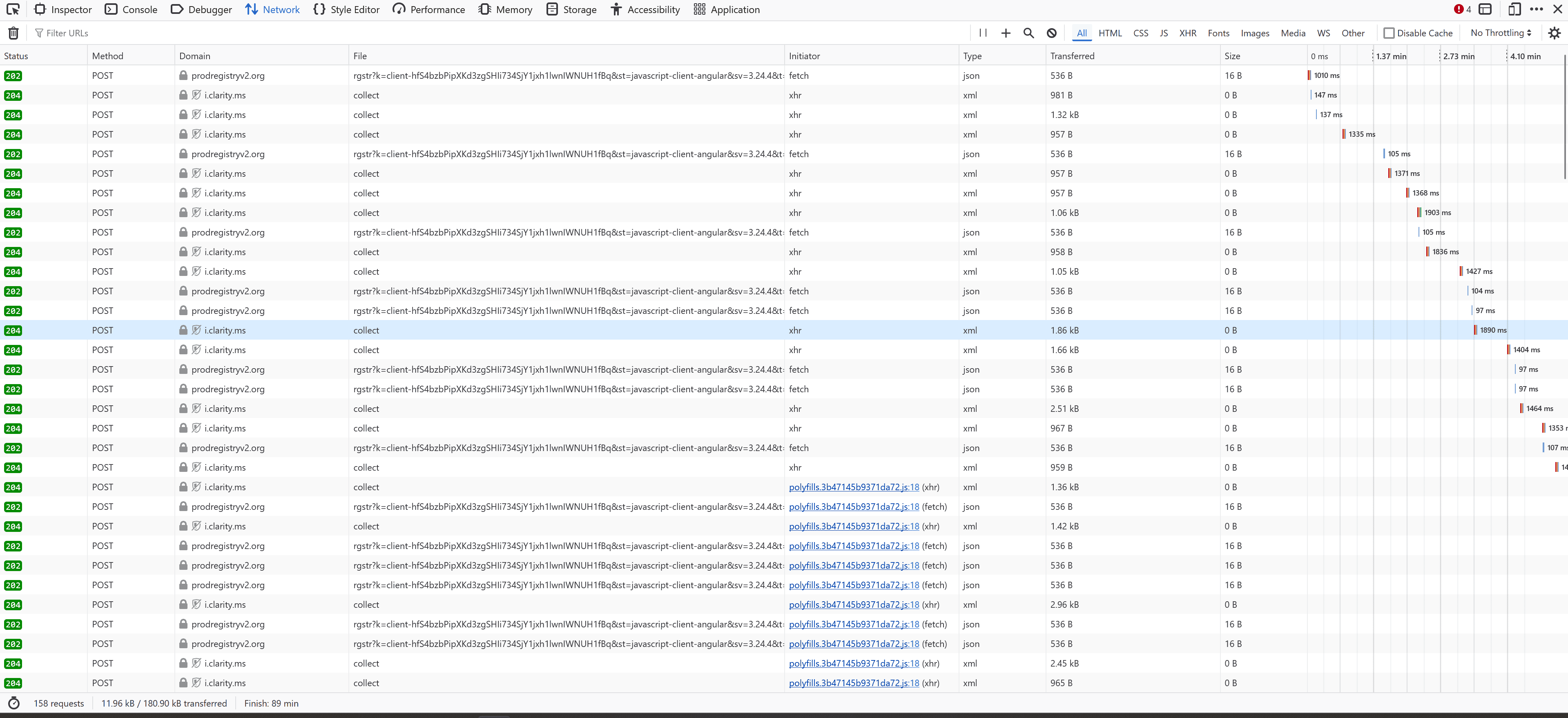This screenshot has width=1568, height=718.
Task: Open the No Throttling dropdown
Action: tap(1501, 33)
